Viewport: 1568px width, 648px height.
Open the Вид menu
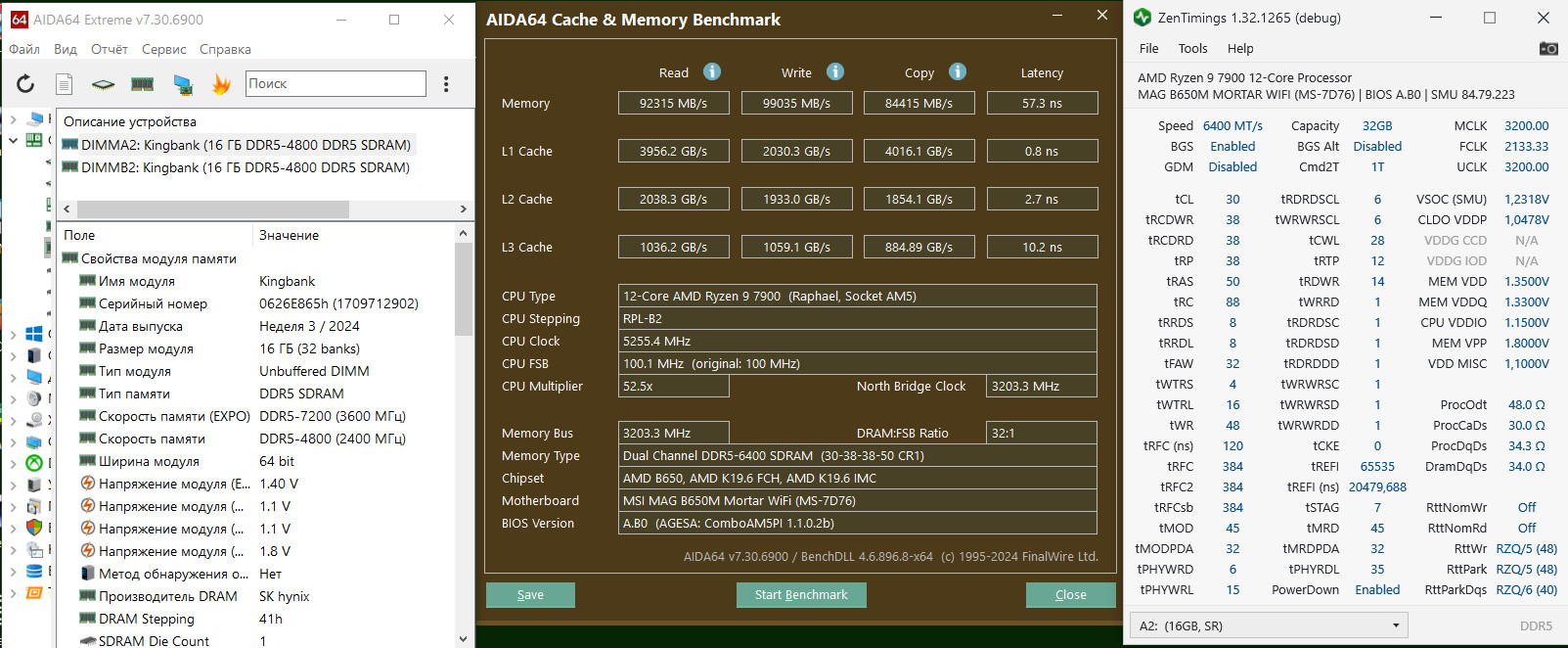tap(66, 49)
